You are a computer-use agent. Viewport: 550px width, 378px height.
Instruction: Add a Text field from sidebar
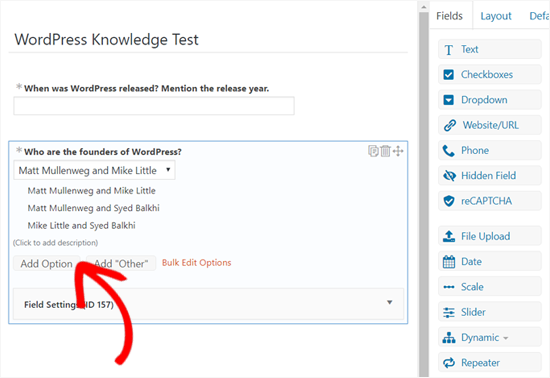pos(489,49)
